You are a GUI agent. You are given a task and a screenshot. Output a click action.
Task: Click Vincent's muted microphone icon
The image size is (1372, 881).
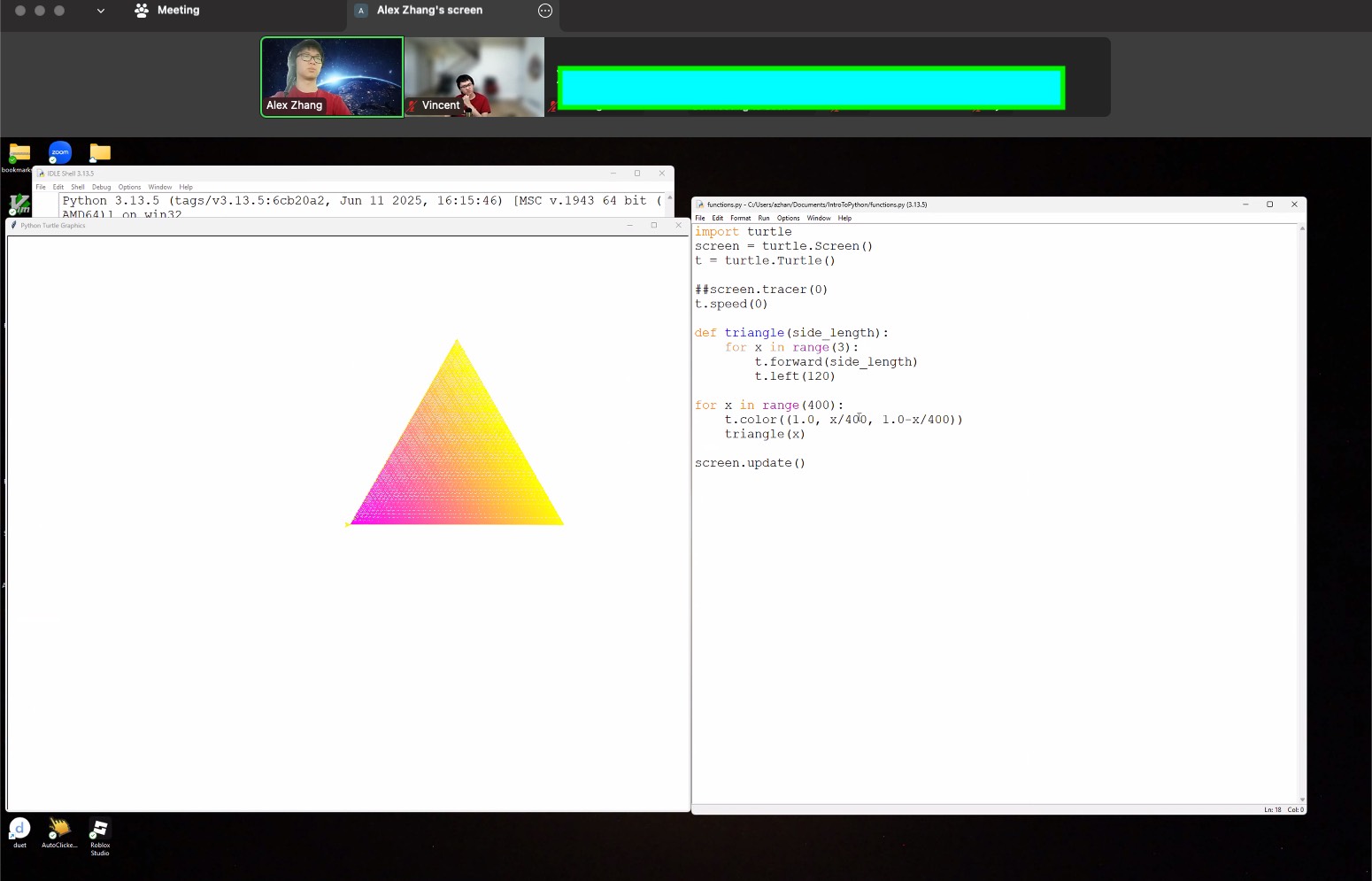tap(412, 105)
